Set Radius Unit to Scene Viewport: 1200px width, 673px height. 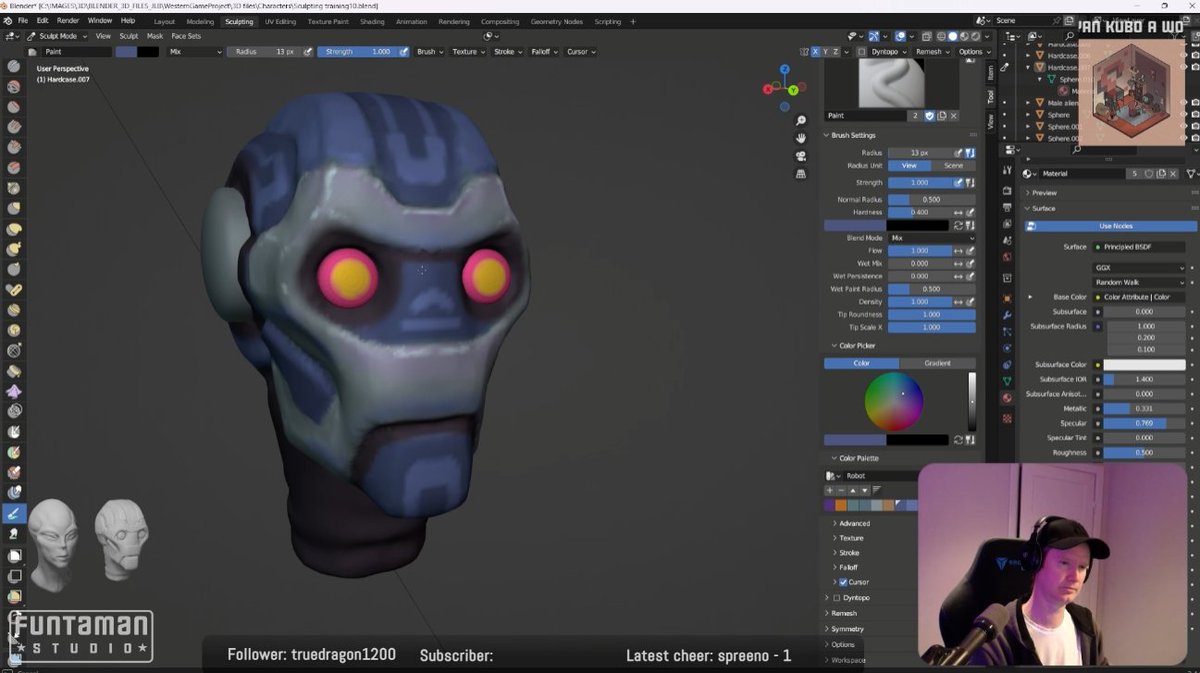coord(954,166)
